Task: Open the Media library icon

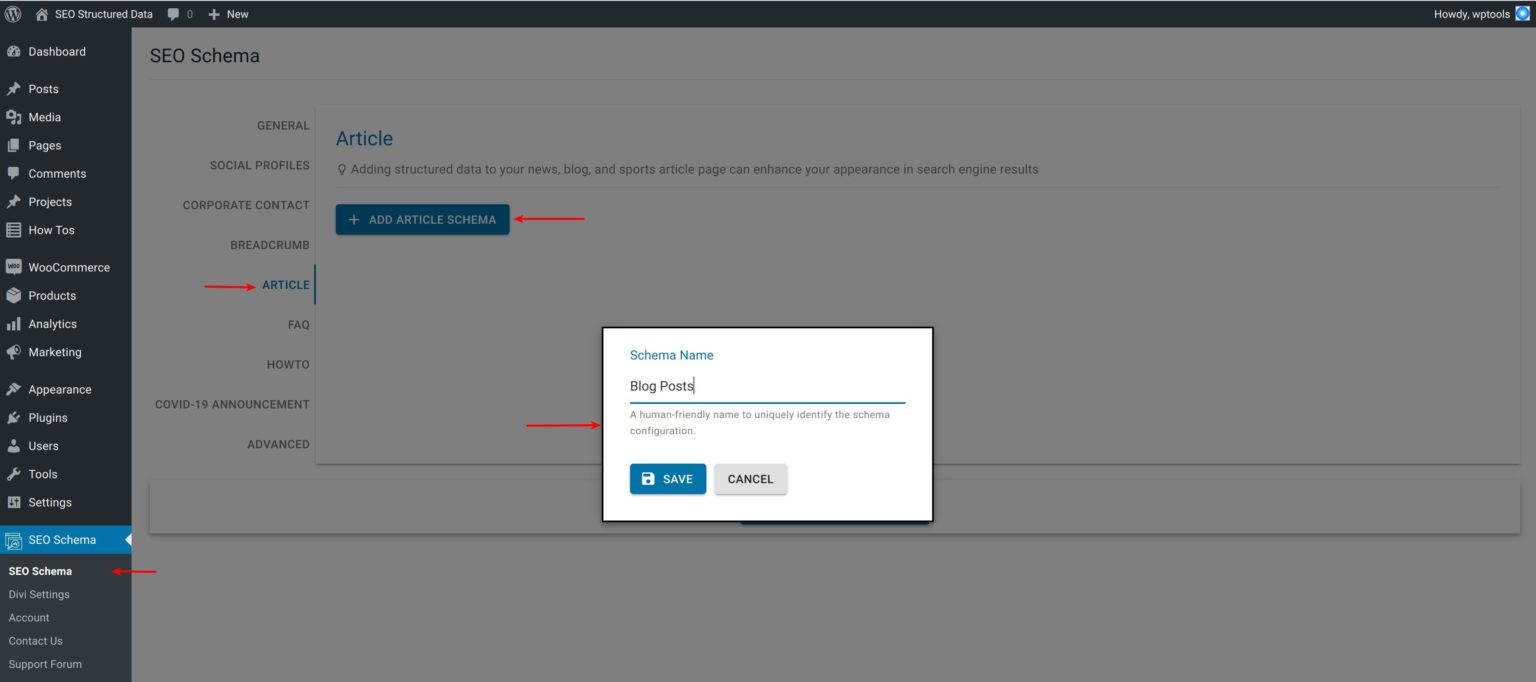Action: pyautogui.click(x=14, y=116)
